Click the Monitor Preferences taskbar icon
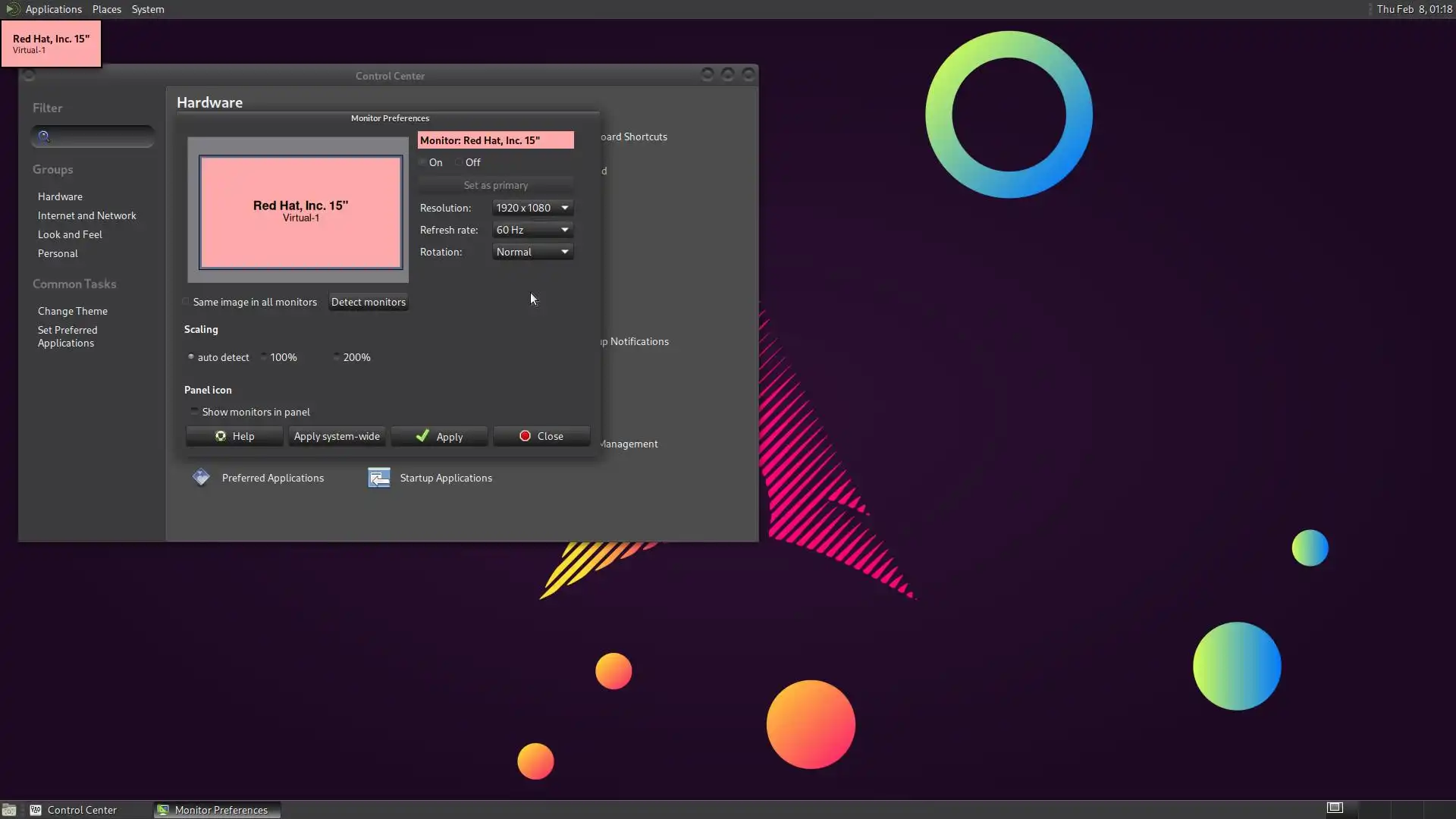1456x819 pixels. click(162, 810)
